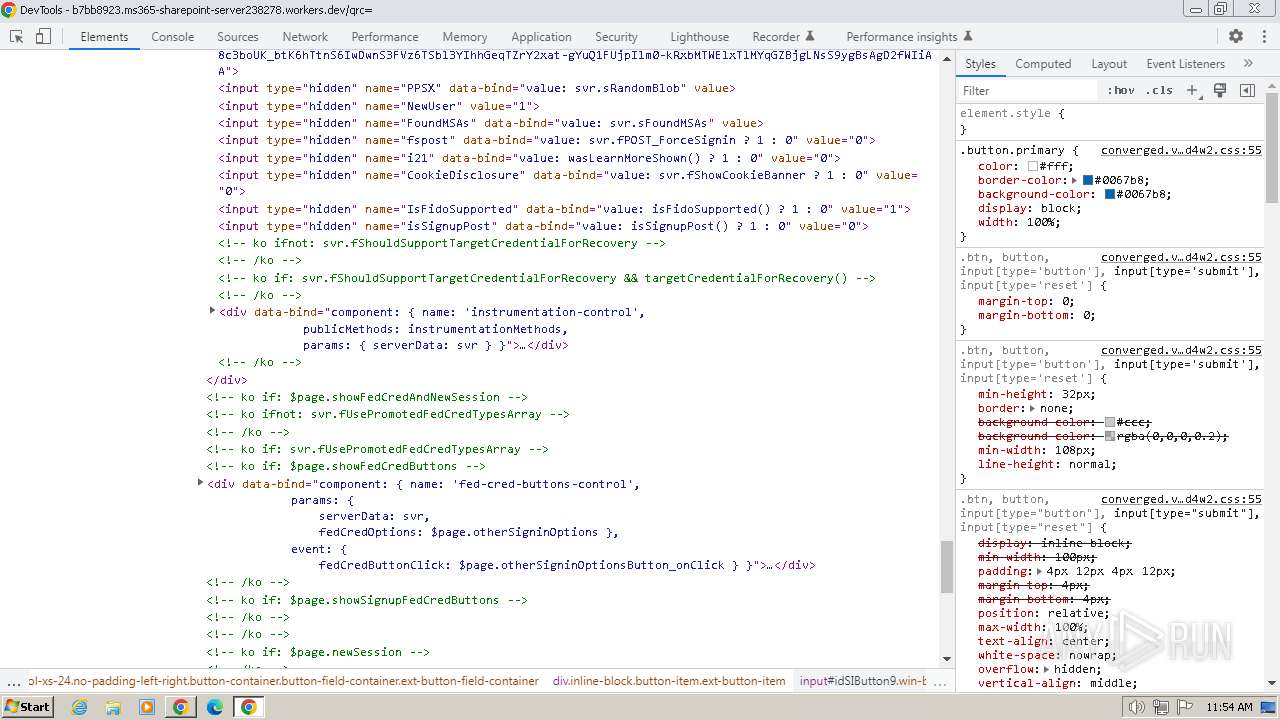Expand the overflow shorthand property triangle
Image resolution: width=1280 pixels, height=720 pixels.
click(1046, 669)
